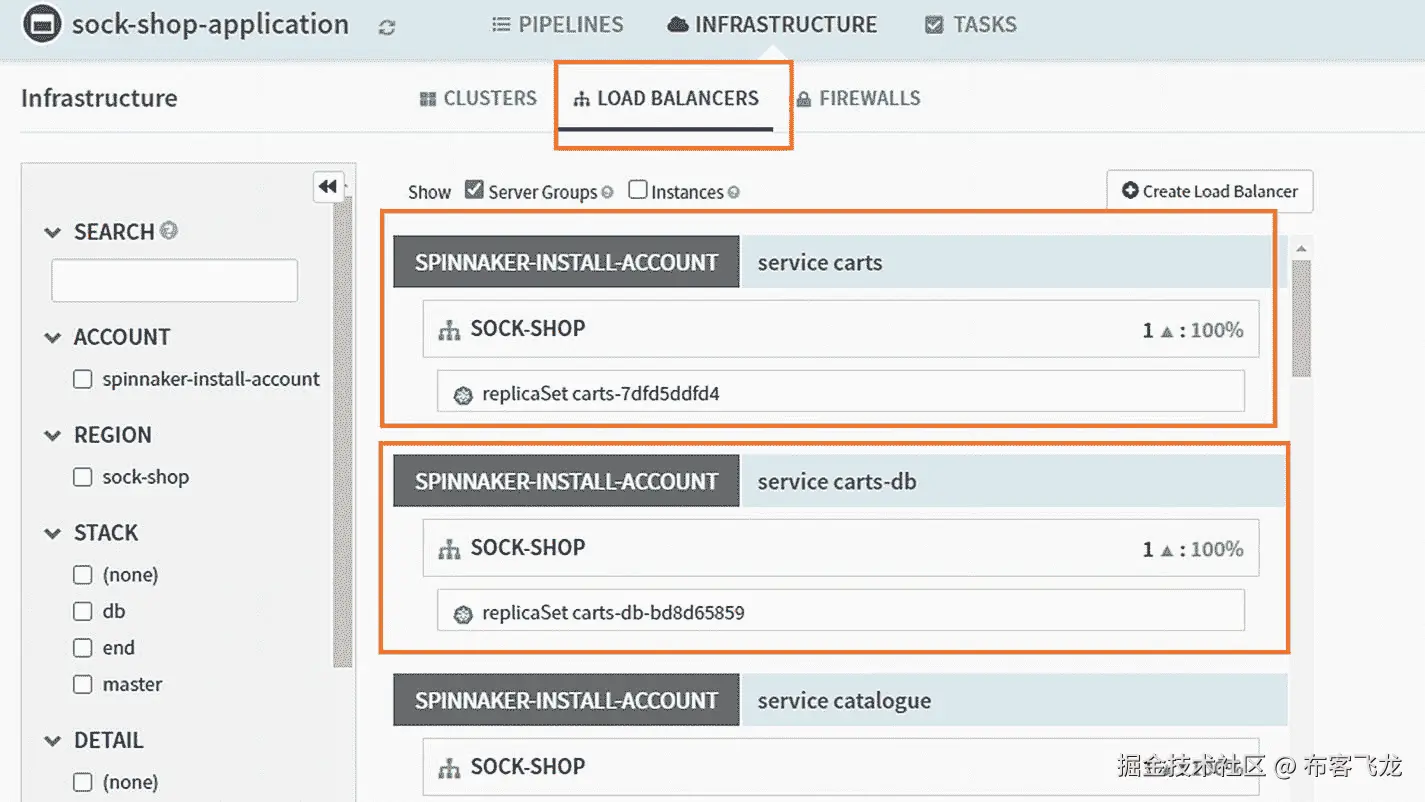Open replicaSet carts-db-bd8d65859 link
This screenshot has height=802, width=1425.
click(x=613, y=612)
